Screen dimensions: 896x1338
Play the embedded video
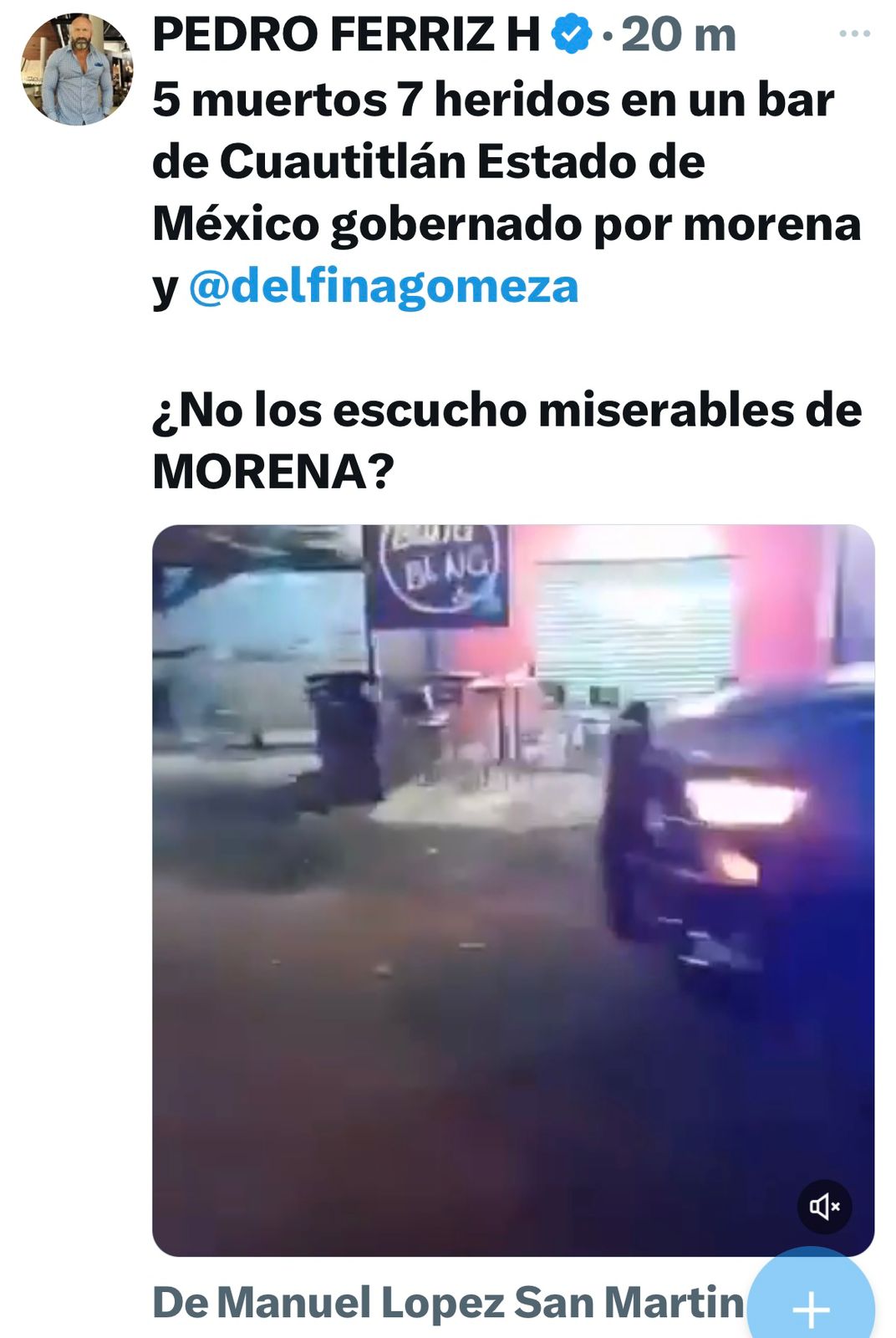click(513, 891)
